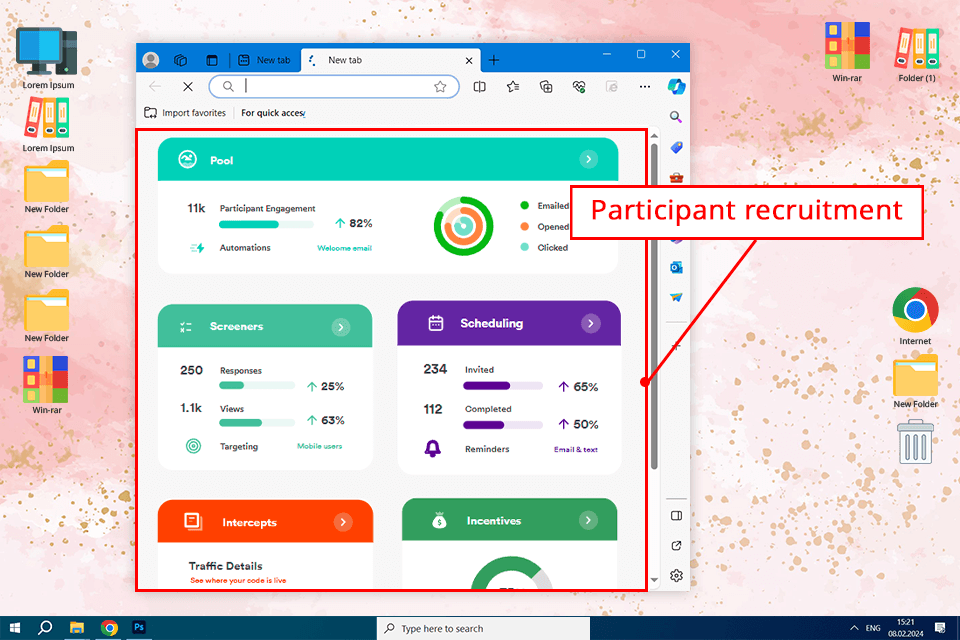Click the Invited progress bar
This screenshot has height=640, width=960.
[503, 386]
